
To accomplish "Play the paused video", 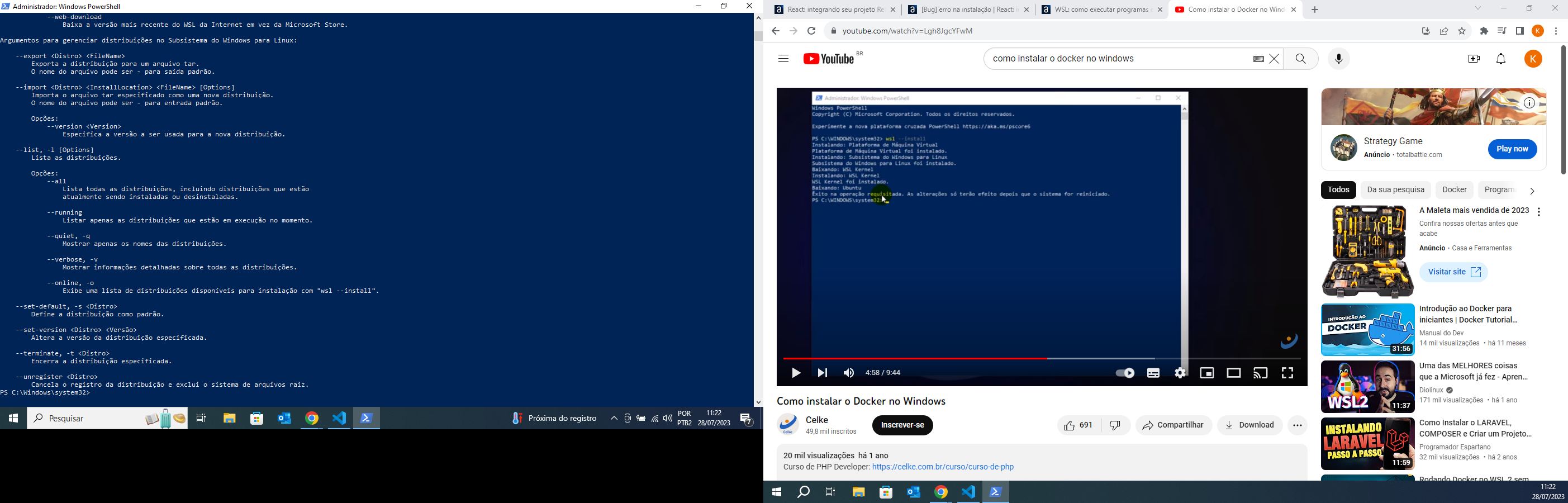I will point(796,373).
